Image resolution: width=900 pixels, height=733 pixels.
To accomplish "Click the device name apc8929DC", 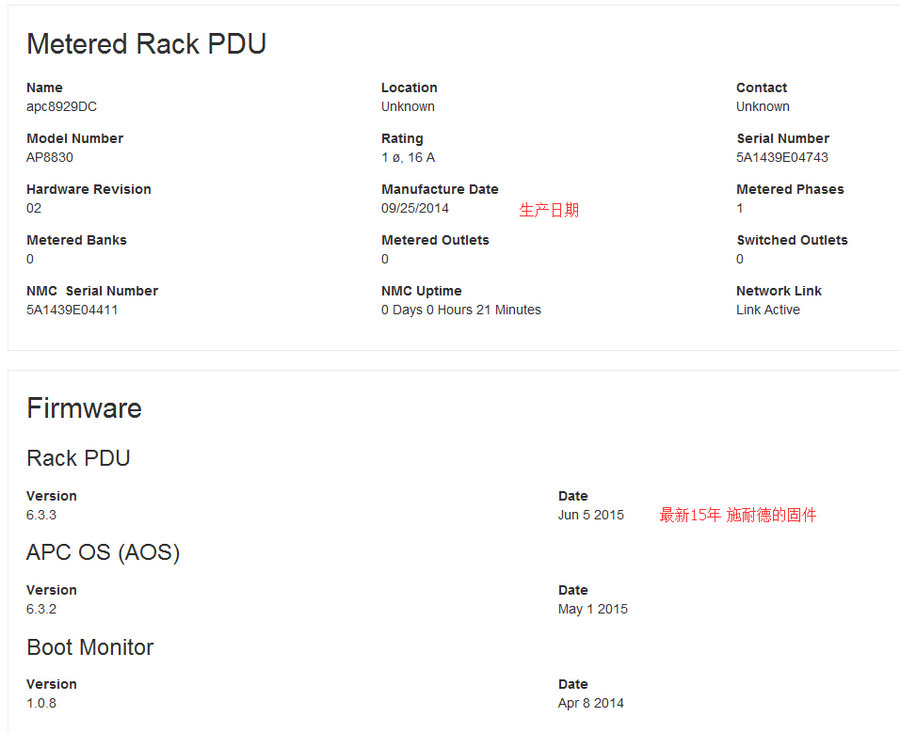I will coord(61,107).
